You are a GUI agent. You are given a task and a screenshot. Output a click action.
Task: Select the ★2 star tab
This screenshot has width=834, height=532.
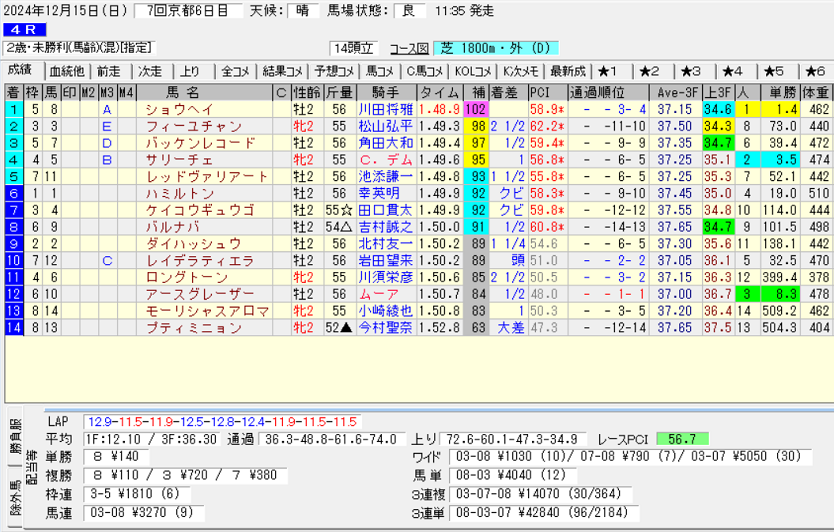(649, 71)
